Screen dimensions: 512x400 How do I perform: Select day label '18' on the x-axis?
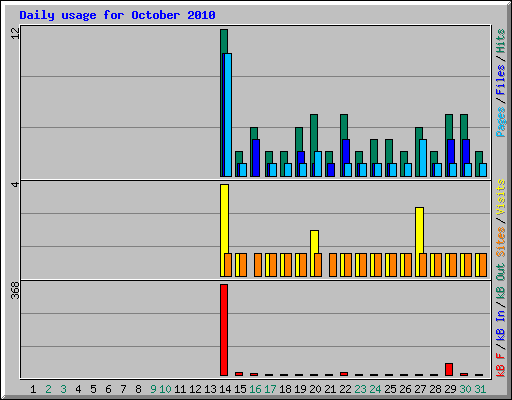[285, 389]
